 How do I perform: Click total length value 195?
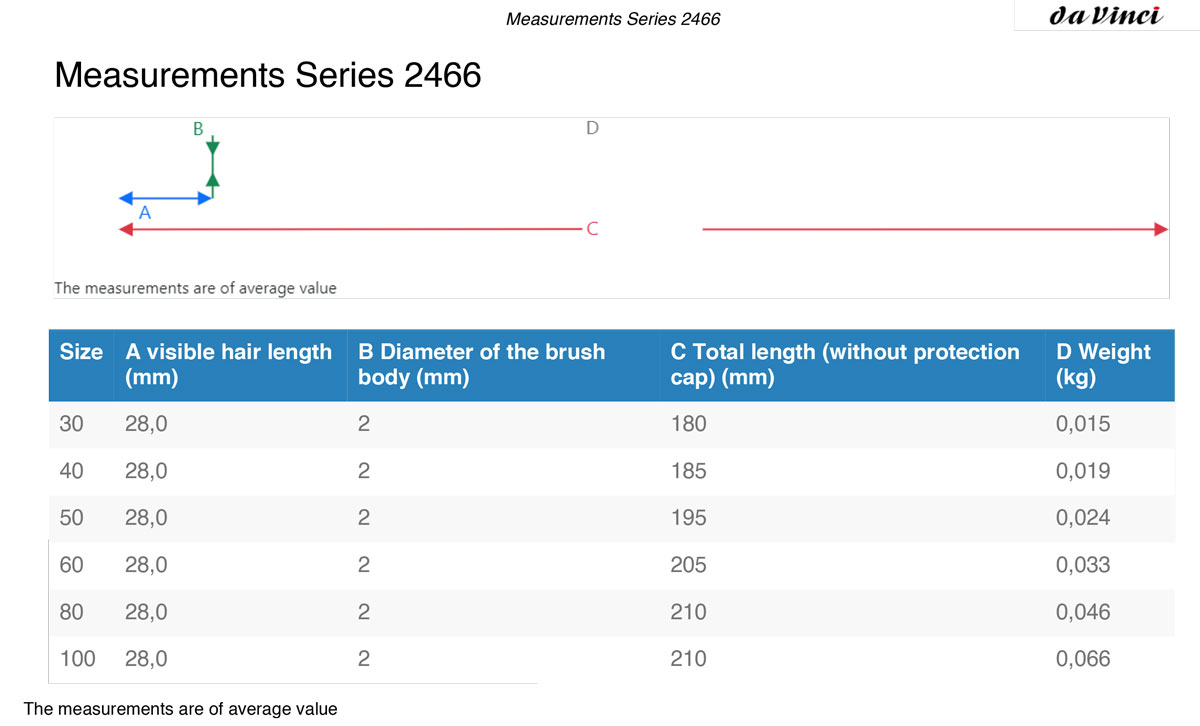click(688, 518)
